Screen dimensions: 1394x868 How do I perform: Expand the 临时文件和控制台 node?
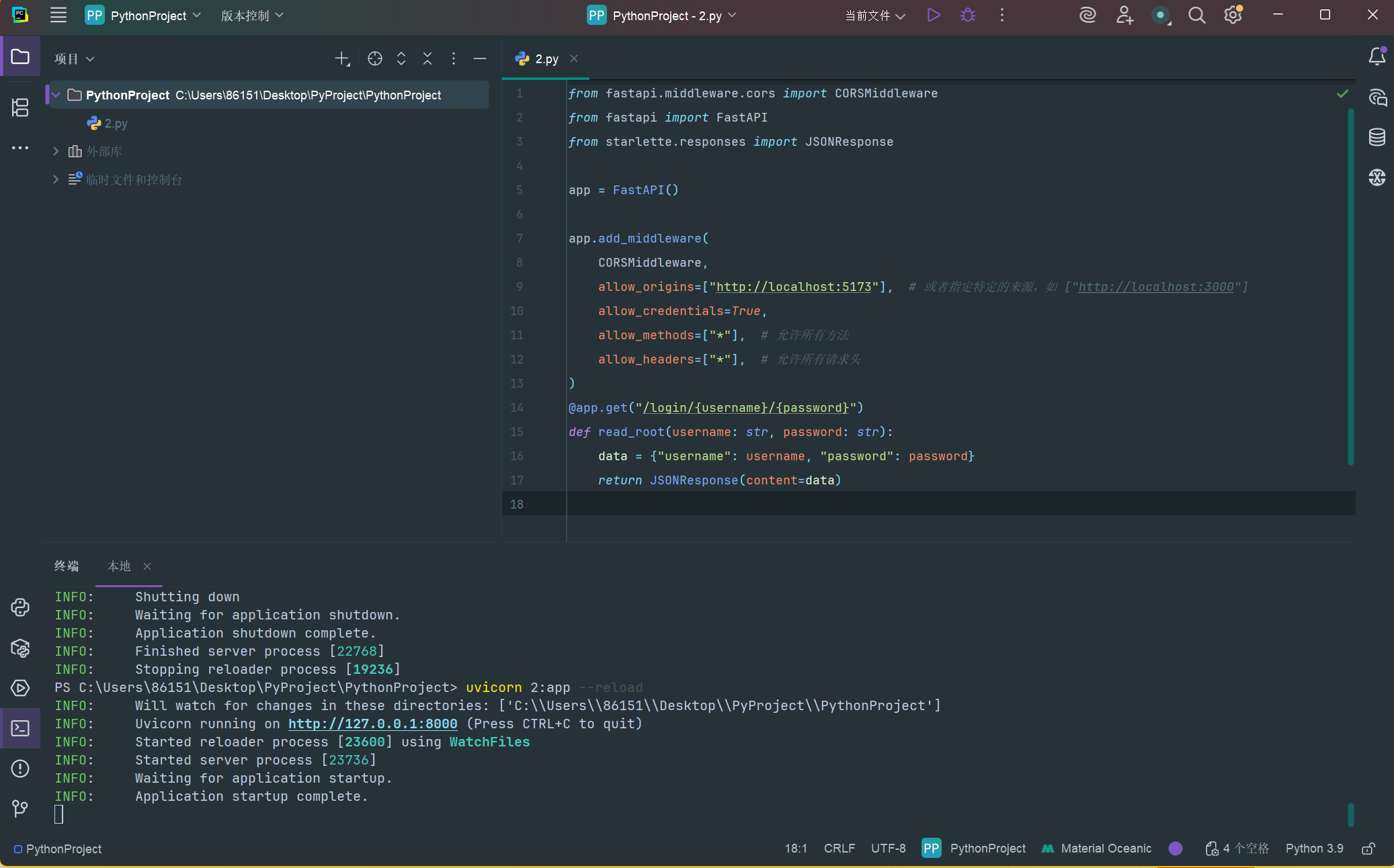[x=56, y=179]
